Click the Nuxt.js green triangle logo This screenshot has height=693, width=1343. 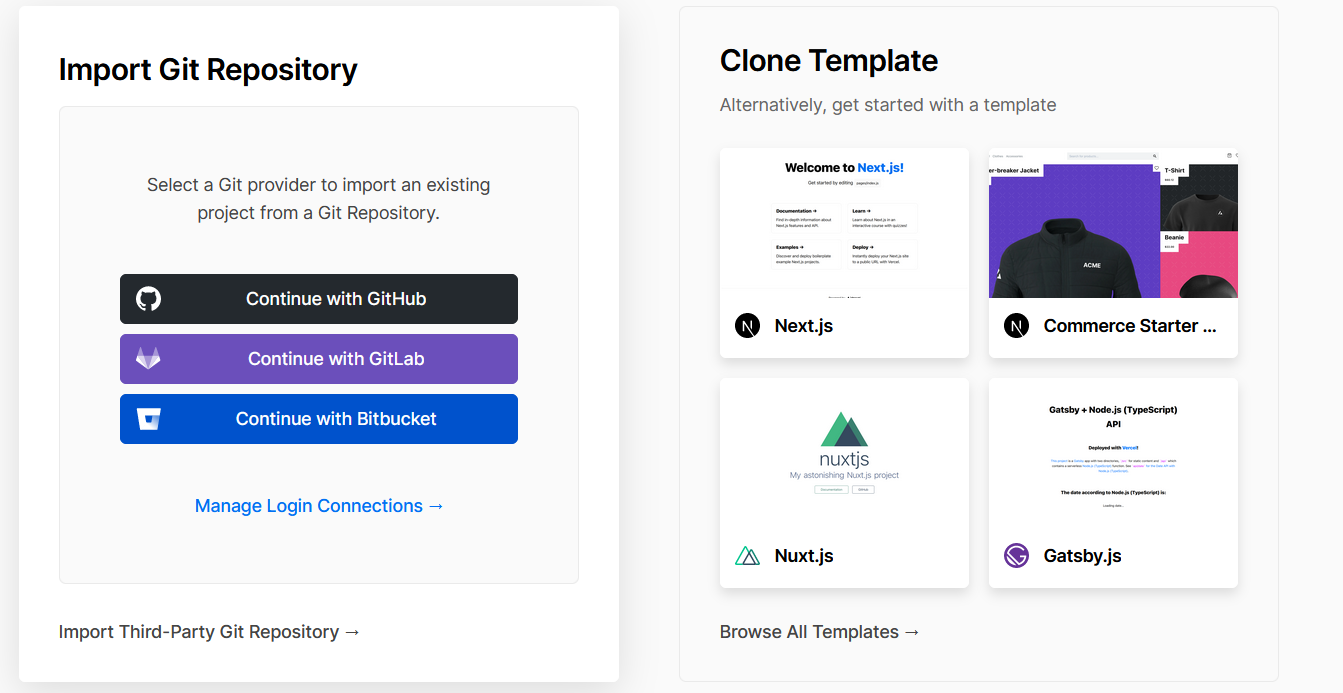[747, 556]
